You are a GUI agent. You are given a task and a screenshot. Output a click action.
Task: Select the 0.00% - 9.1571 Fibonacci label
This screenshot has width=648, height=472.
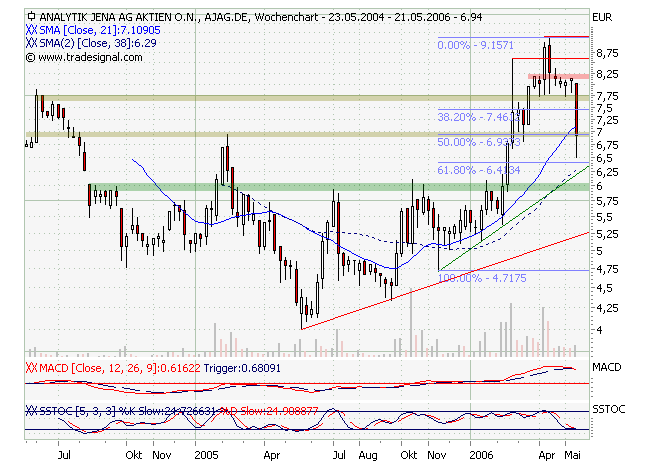[476, 45]
